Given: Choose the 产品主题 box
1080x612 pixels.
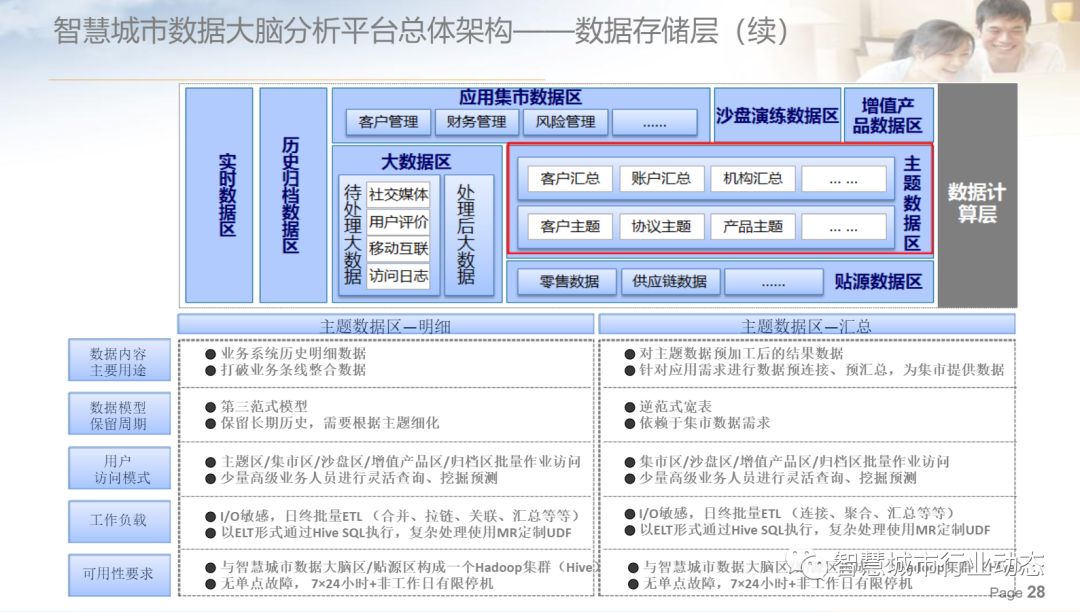Looking at the screenshot, I should pos(752,226).
